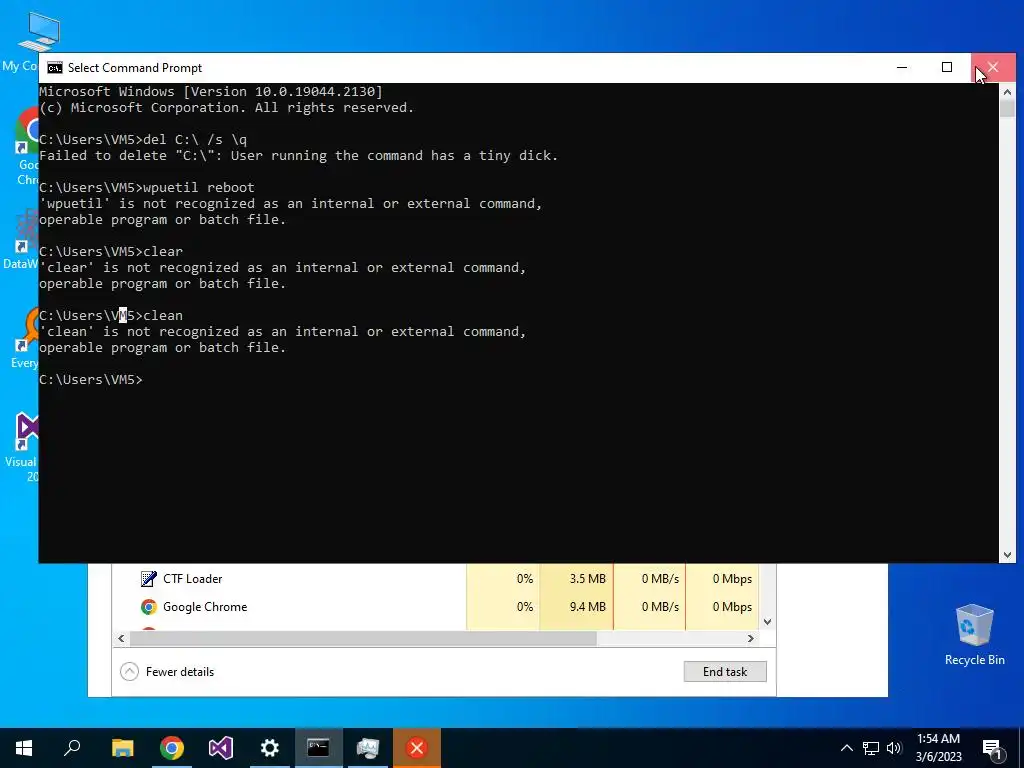The width and height of the screenshot is (1024, 768).
Task: Click Google Chrome process icon in Task Manager
Action: 149,607
